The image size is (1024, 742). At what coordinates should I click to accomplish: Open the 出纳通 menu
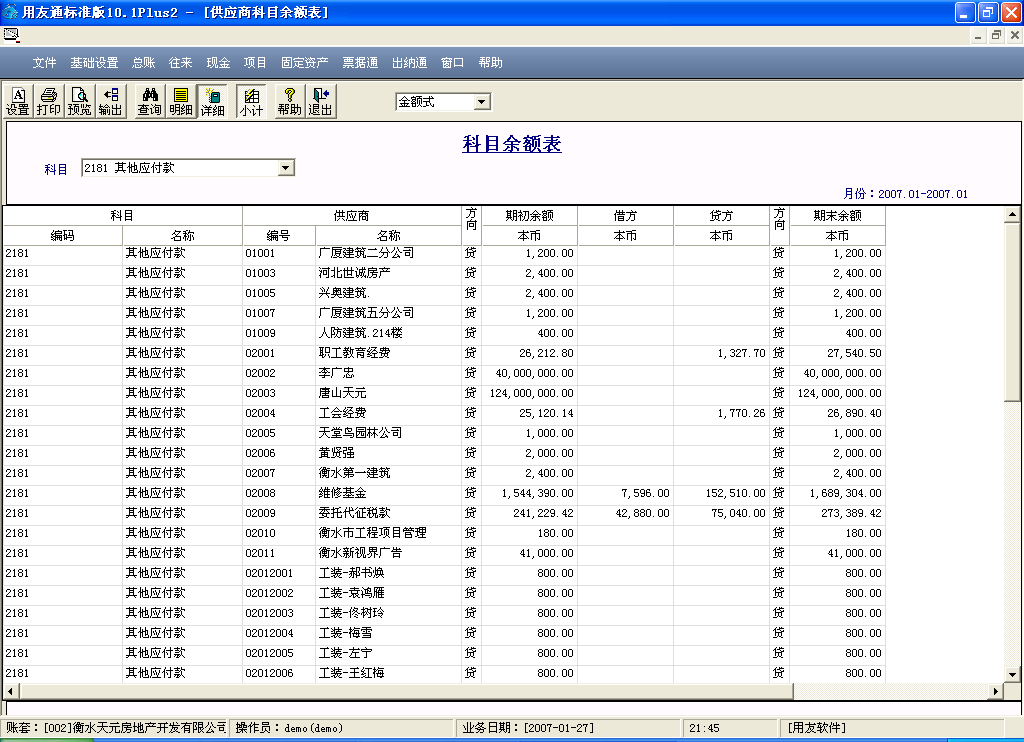(409, 63)
